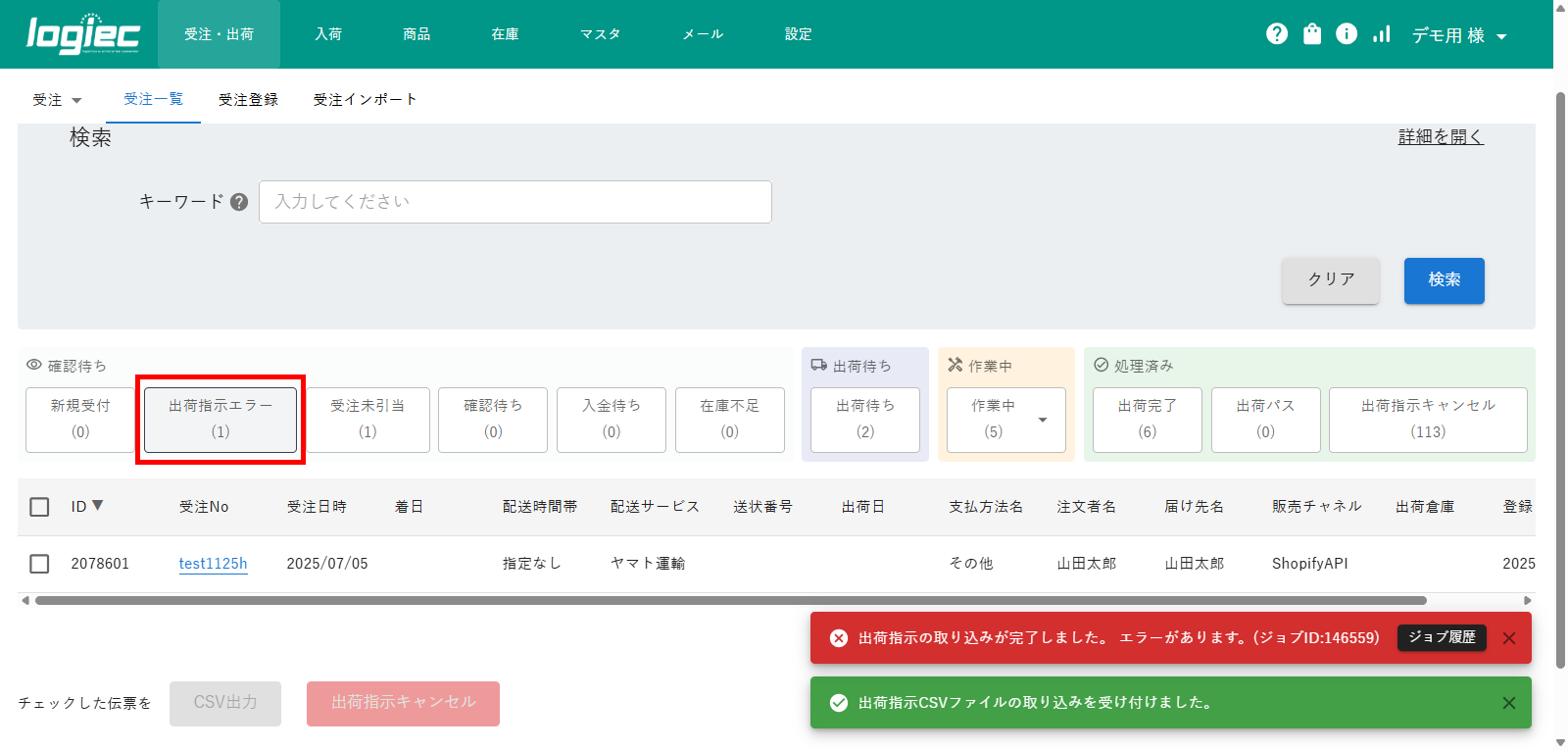The image size is (1568, 750).
Task: Click the blue 検索 button
Action: 1444,280
